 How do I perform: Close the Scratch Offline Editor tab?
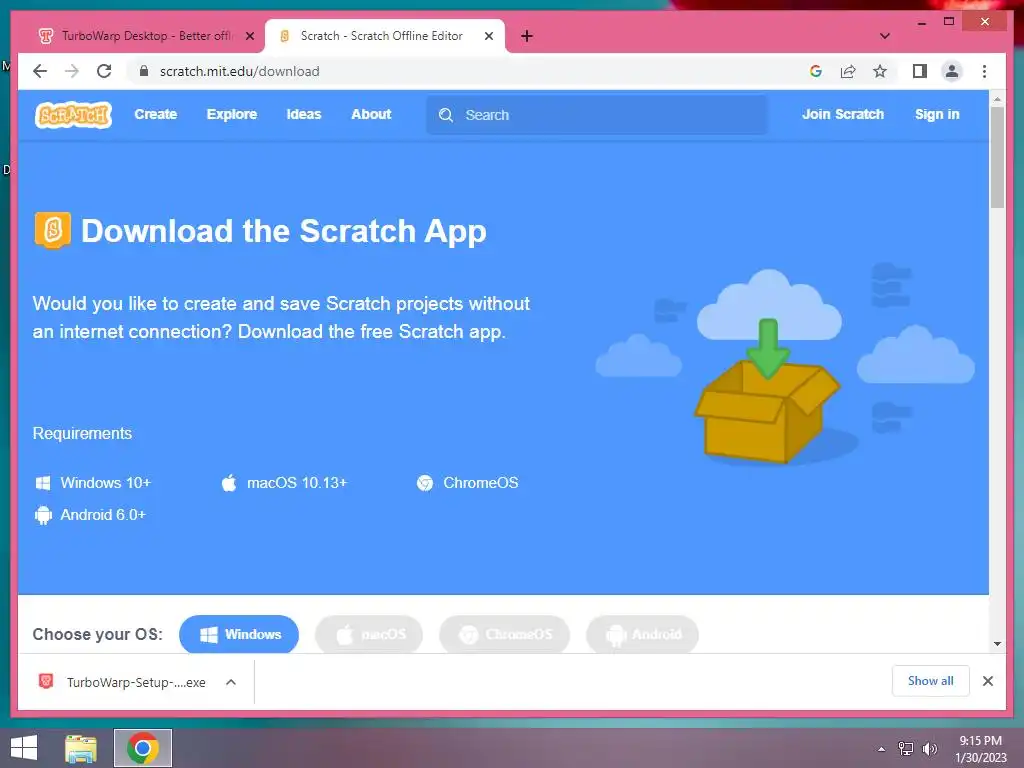point(488,36)
